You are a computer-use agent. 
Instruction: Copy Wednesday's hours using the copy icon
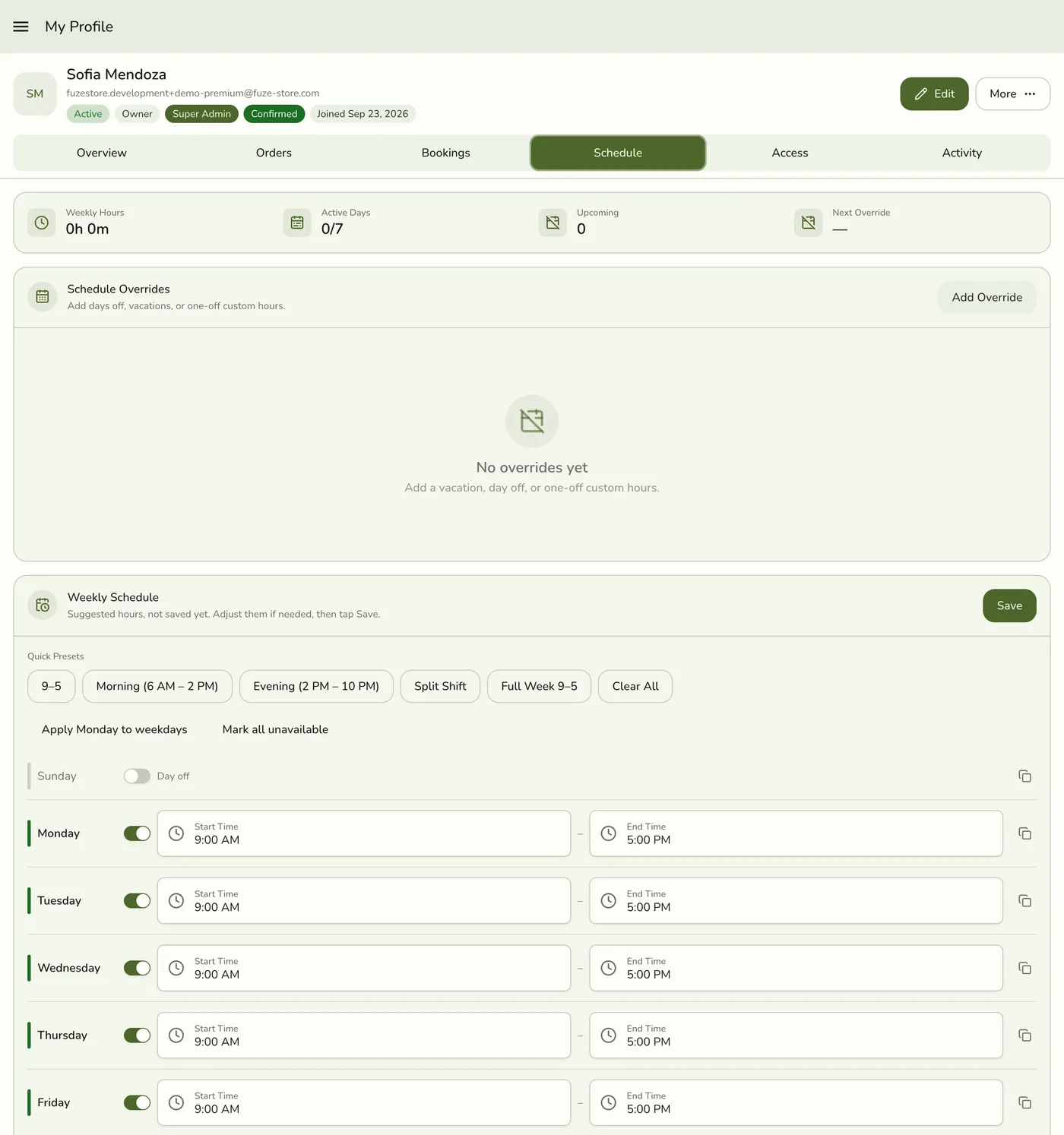click(1024, 968)
